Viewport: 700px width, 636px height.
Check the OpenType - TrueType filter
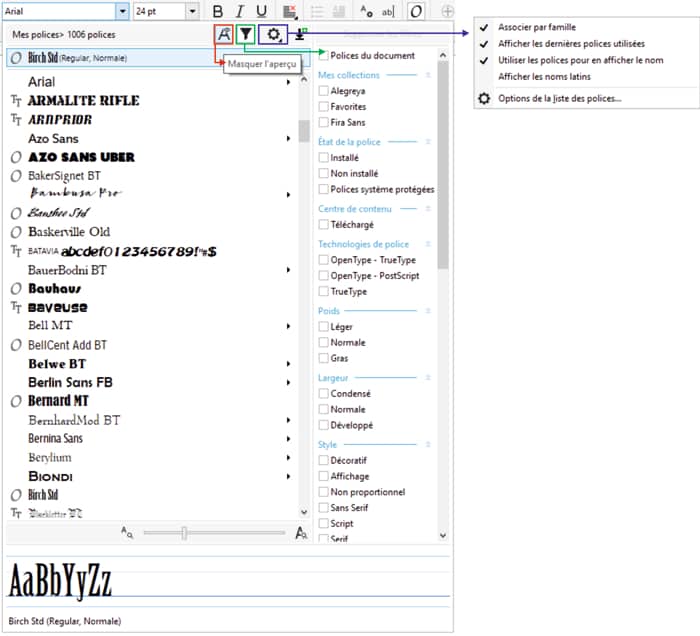pos(323,260)
